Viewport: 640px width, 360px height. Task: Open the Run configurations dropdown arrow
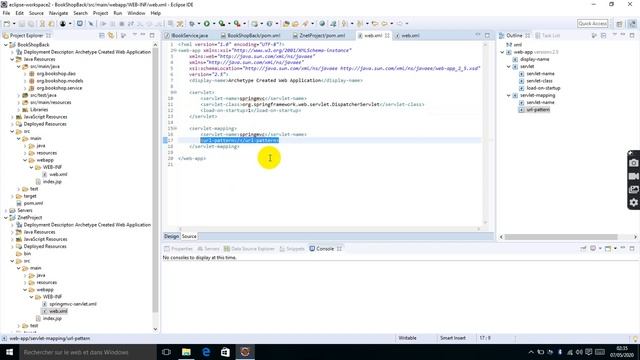214,24
